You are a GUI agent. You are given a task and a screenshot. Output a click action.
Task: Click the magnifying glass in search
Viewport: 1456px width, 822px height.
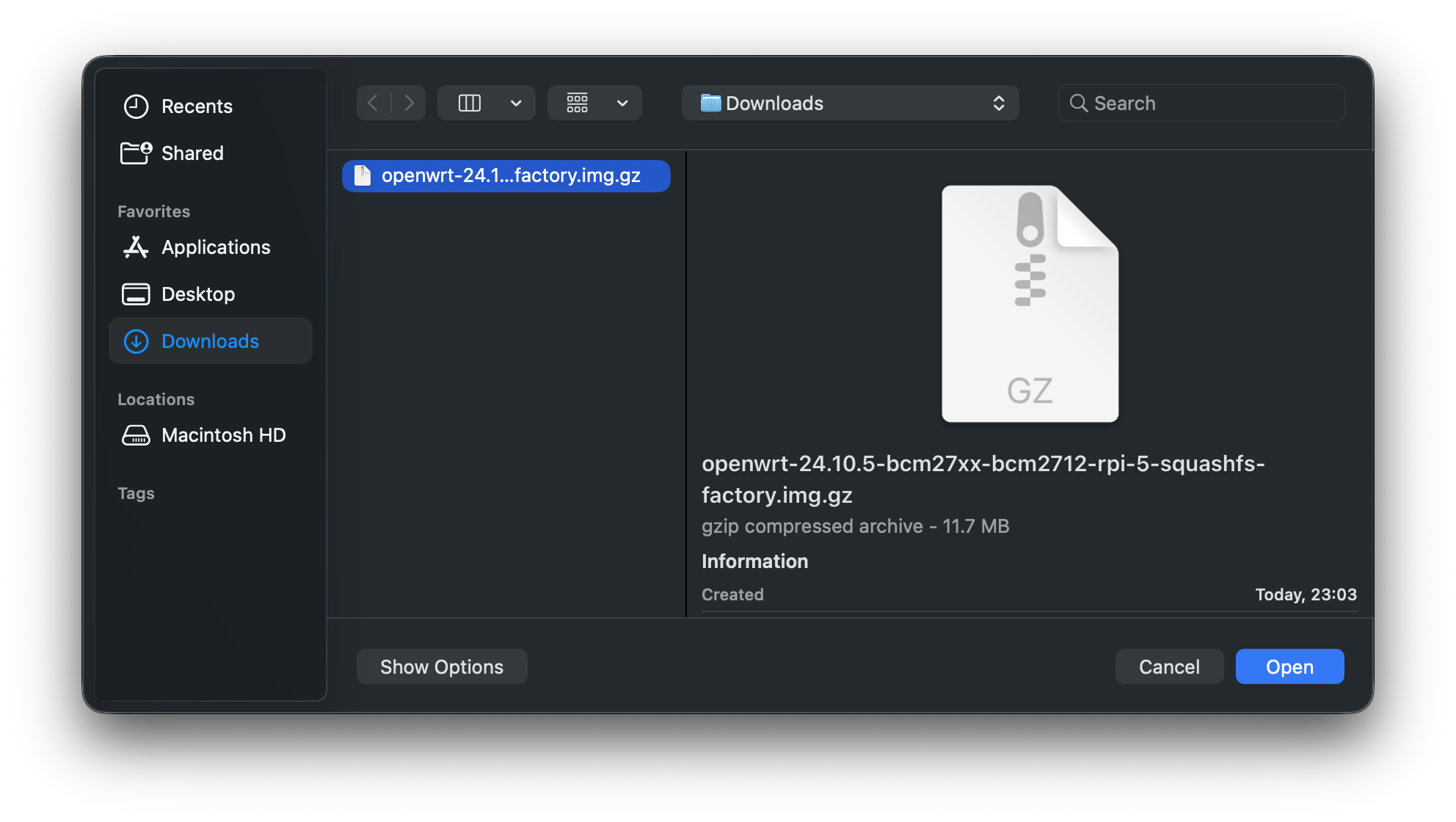pyautogui.click(x=1077, y=103)
